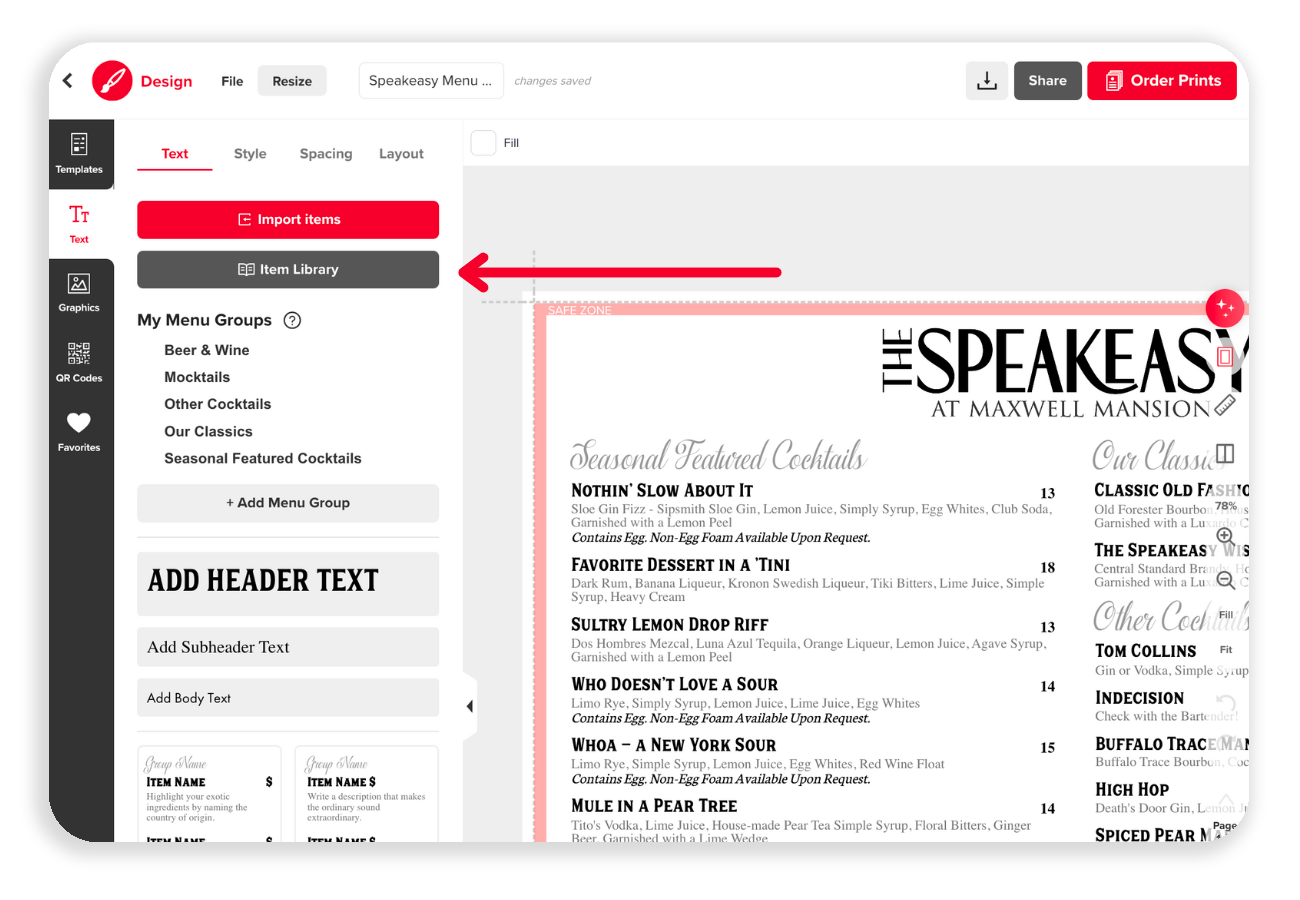Open the Templates sidebar panel
Viewport: 1300px width, 900px height.
[79, 154]
